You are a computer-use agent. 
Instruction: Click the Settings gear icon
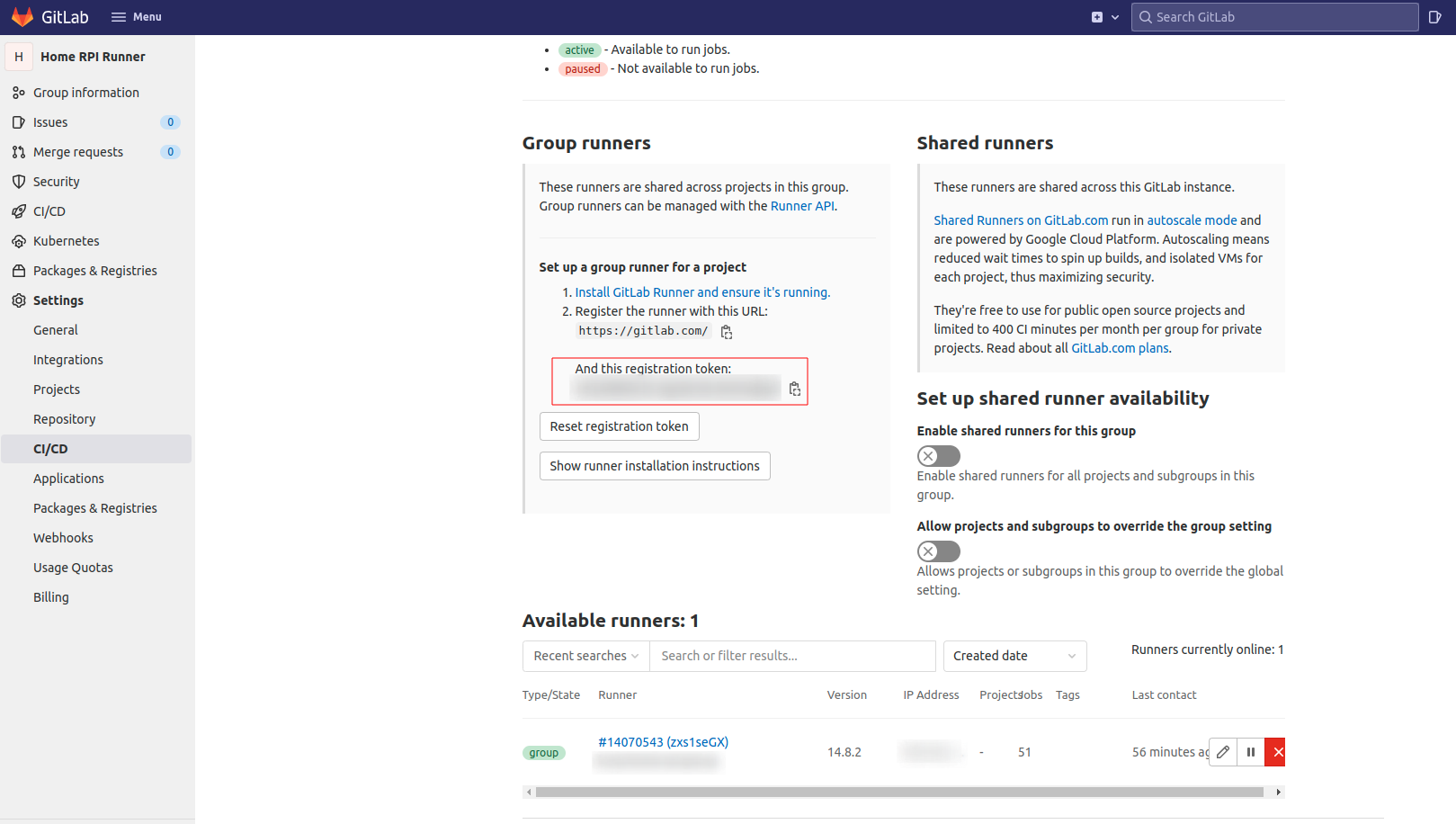pyautogui.click(x=19, y=300)
